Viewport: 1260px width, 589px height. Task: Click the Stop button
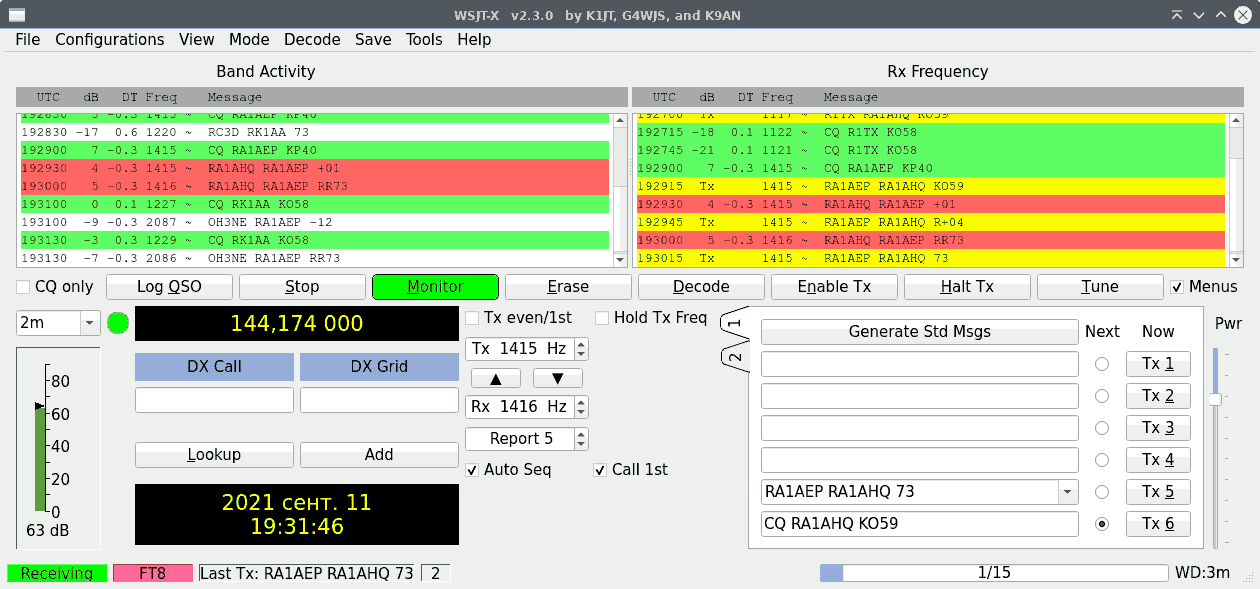302,287
